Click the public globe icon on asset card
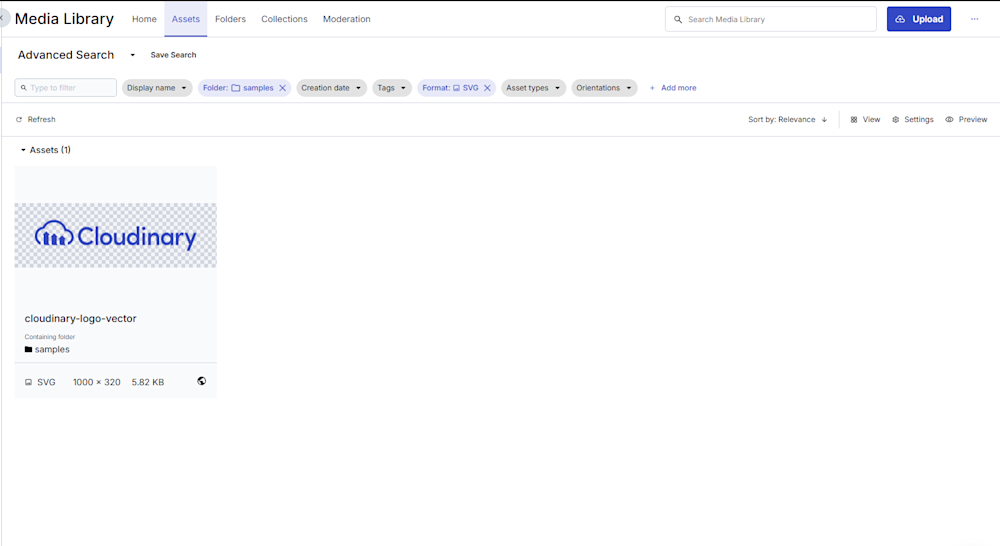The height and width of the screenshot is (546, 1000). pyautogui.click(x=202, y=381)
